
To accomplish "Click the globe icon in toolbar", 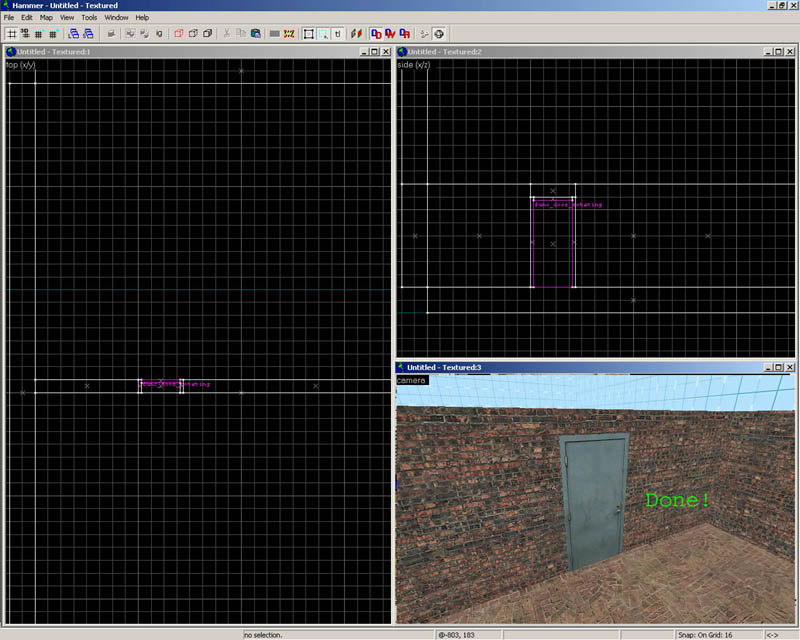I will (x=439, y=33).
